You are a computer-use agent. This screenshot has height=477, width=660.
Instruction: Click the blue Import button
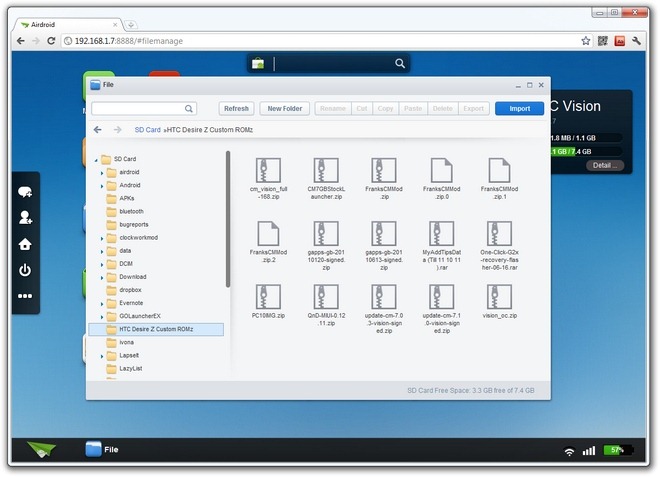519,109
